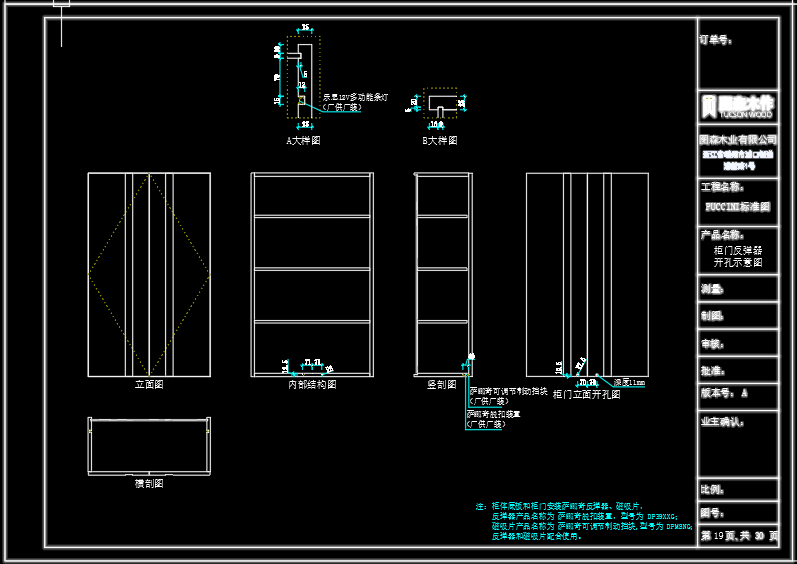
Task: Select the PUCCINI标准图 project name text
Action: 737,207
